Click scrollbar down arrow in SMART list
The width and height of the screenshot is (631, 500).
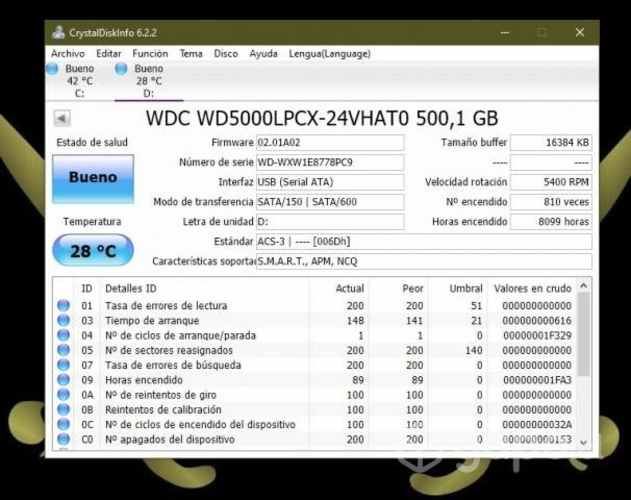click(584, 442)
